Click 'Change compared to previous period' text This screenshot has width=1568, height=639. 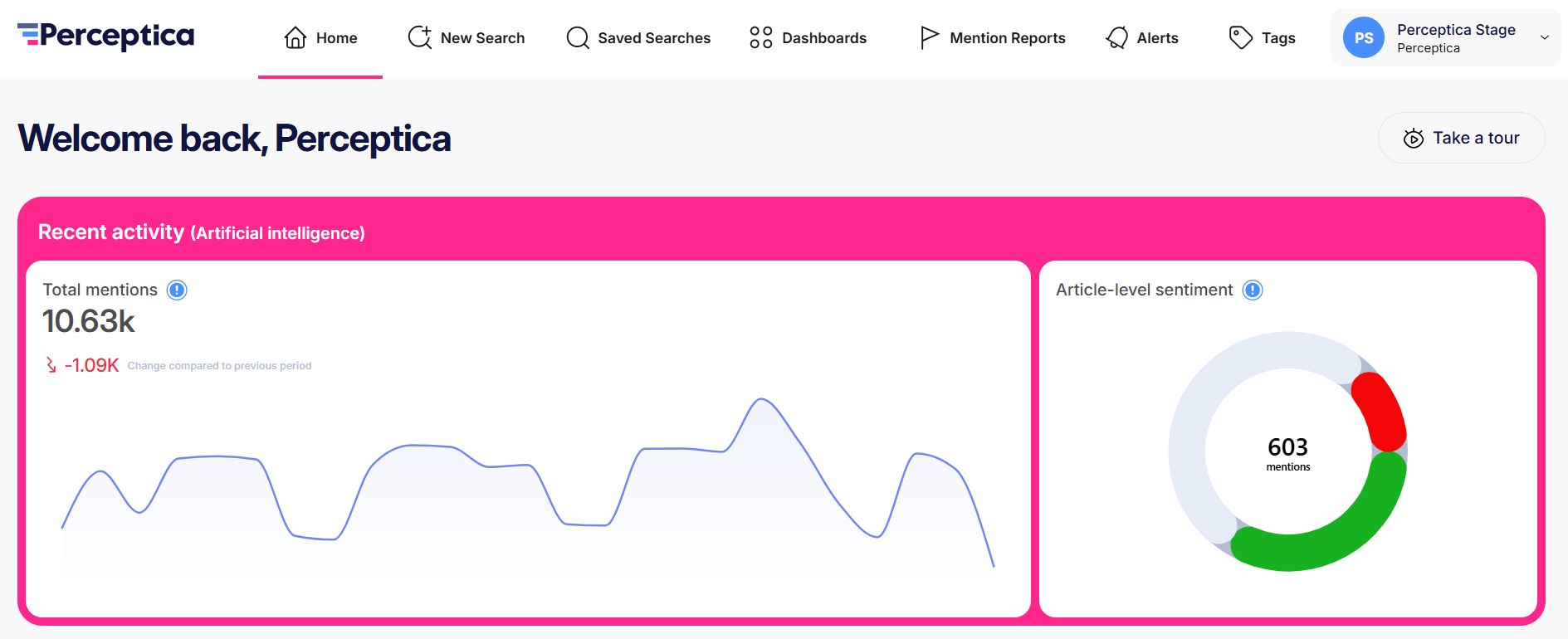coord(219,366)
